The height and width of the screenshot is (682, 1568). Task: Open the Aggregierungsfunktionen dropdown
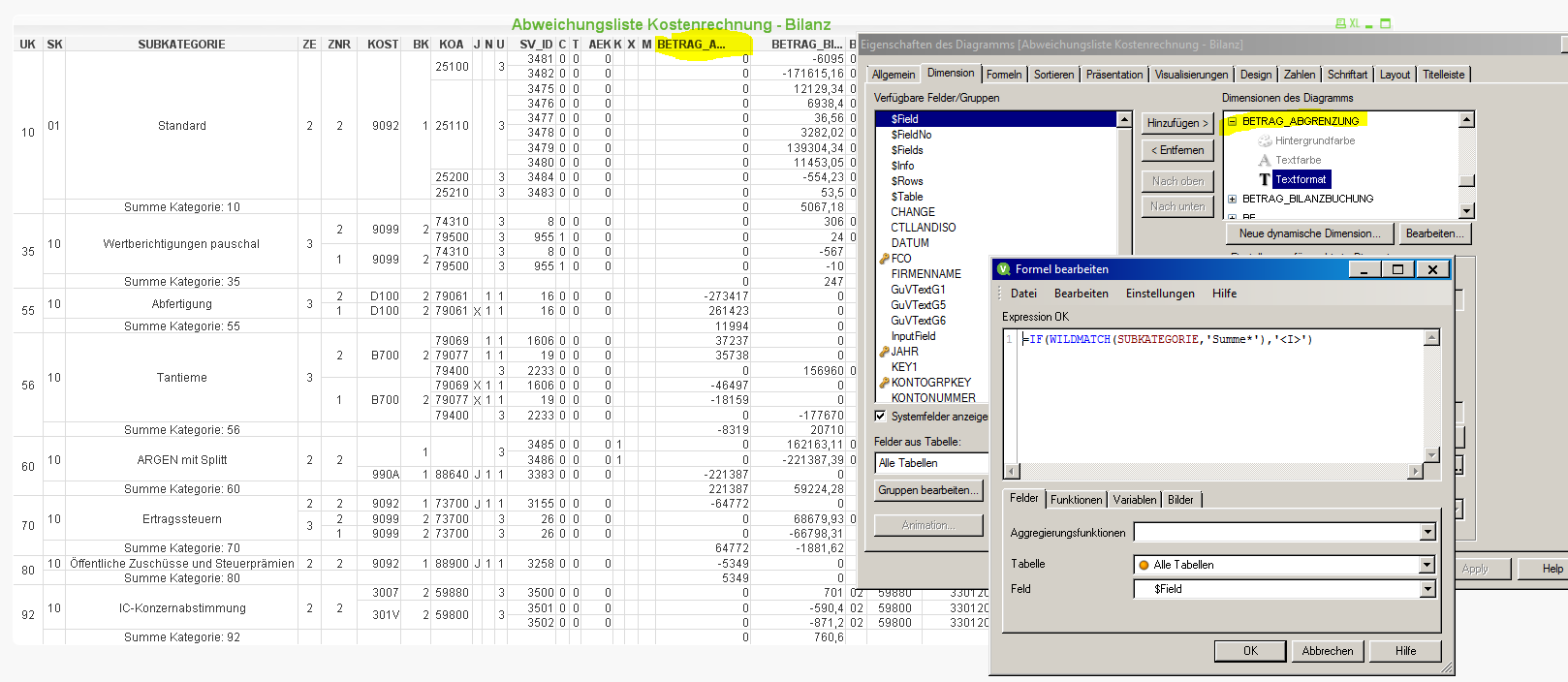(x=1427, y=532)
